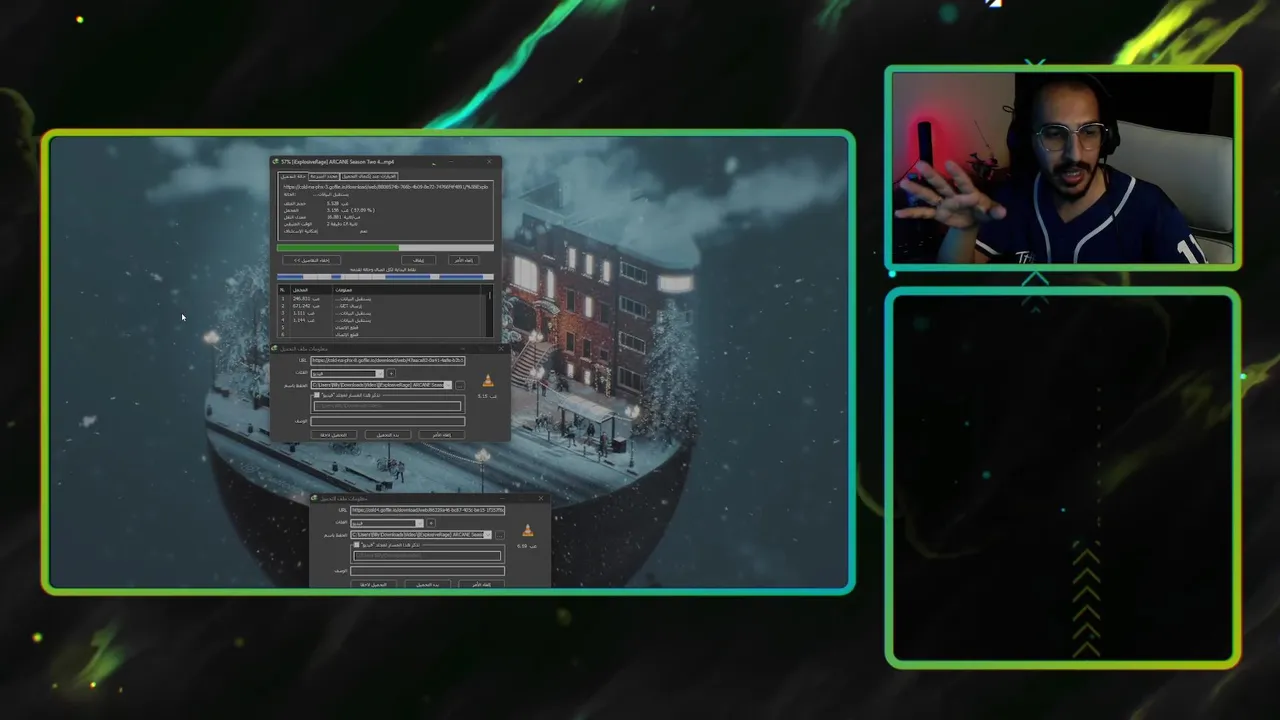1280x720 pixels.
Task: Click 'N.' column header in connections list
Action: [282, 290]
